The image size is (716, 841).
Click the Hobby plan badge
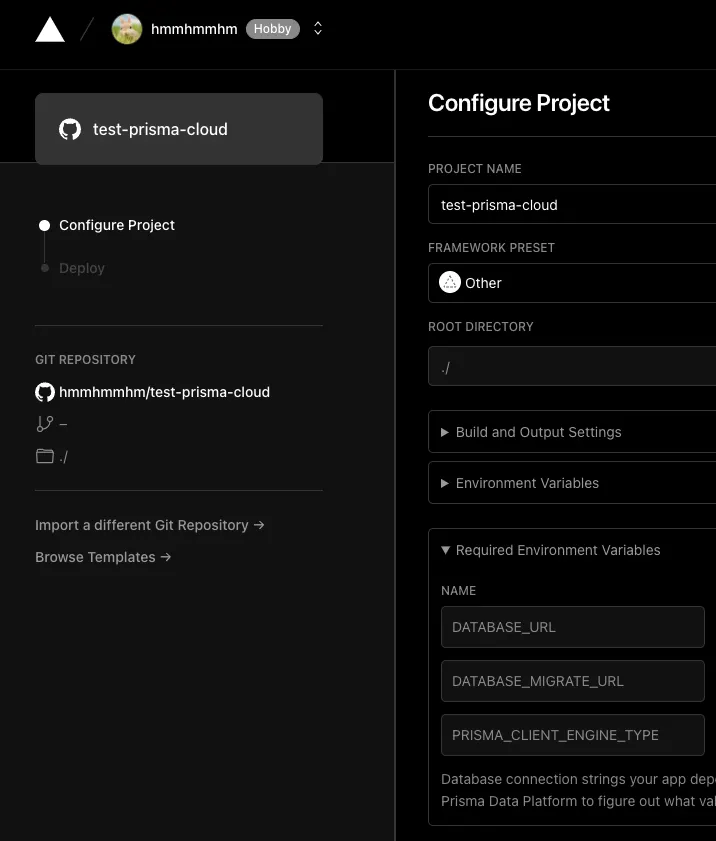click(273, 29)
